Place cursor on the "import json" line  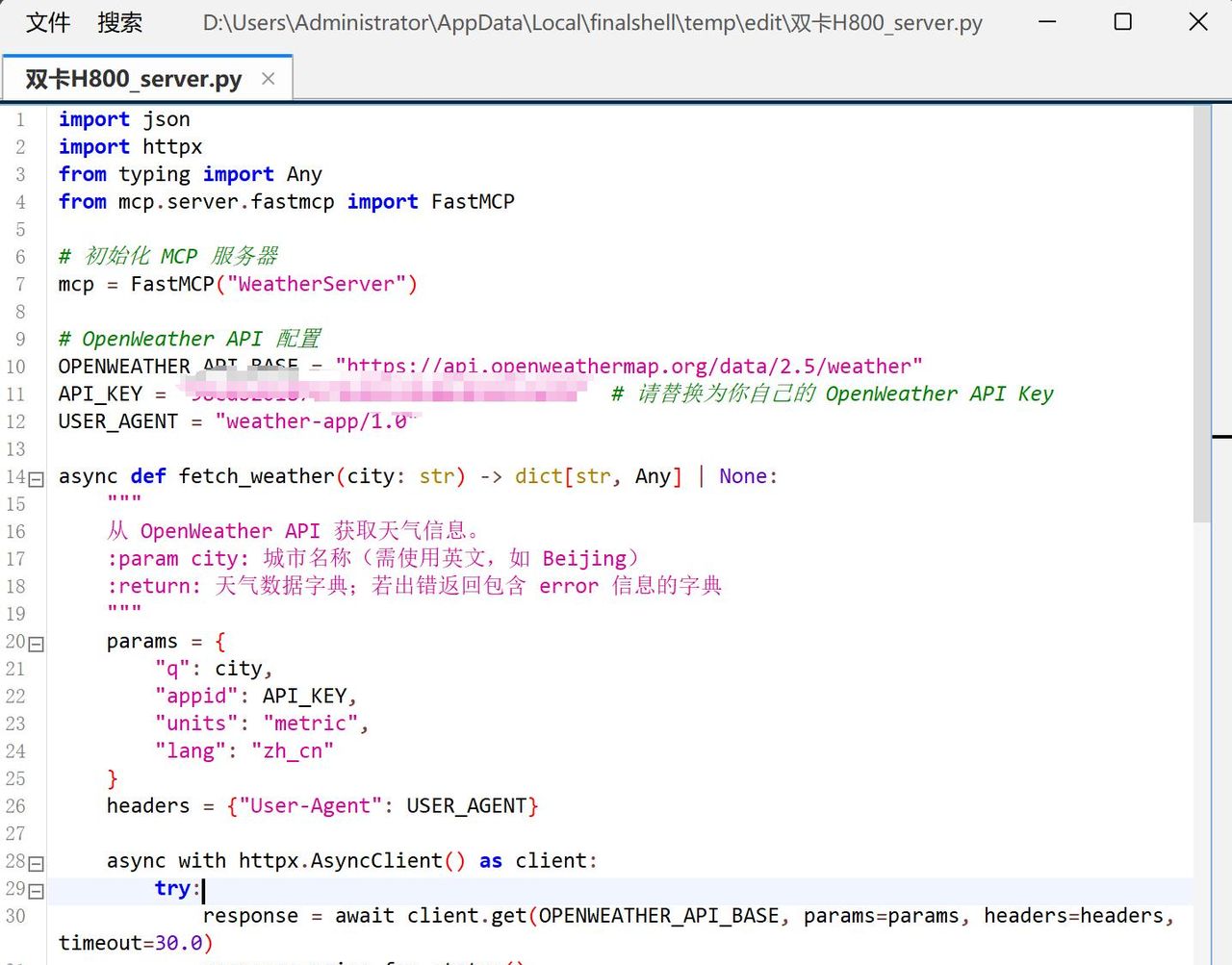tap(124, 119)
